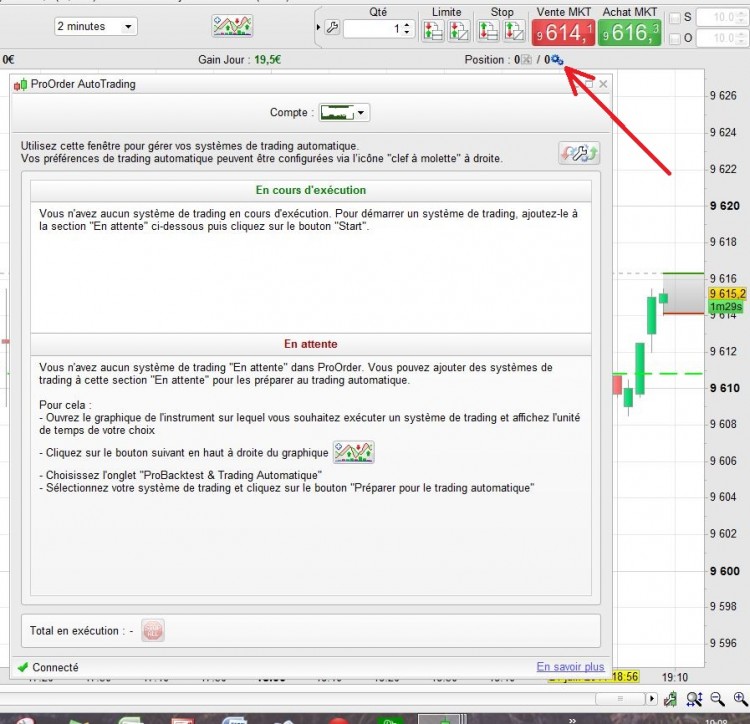Click the second Stop order icon
The height and width of the screenshot is (724, 750).
click(x=514, y=31)
